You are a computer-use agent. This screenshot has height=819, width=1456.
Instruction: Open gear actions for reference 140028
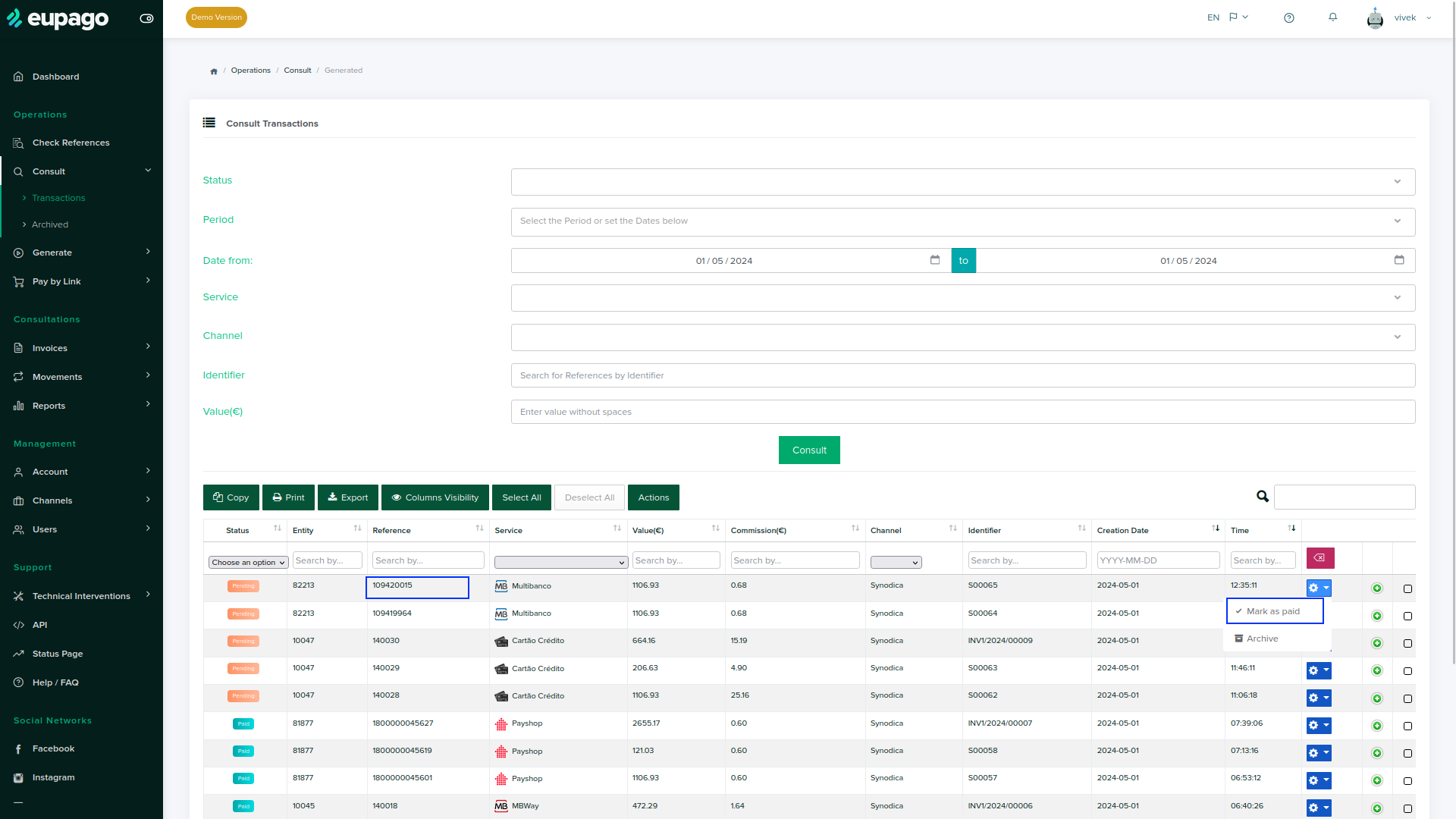tap(1319, 698)
